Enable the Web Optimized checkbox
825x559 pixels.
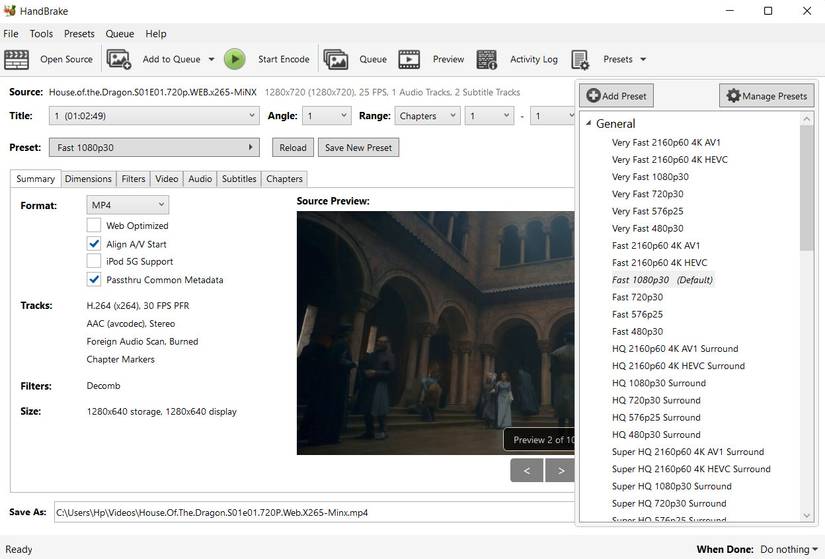click(x=94, y=226)
